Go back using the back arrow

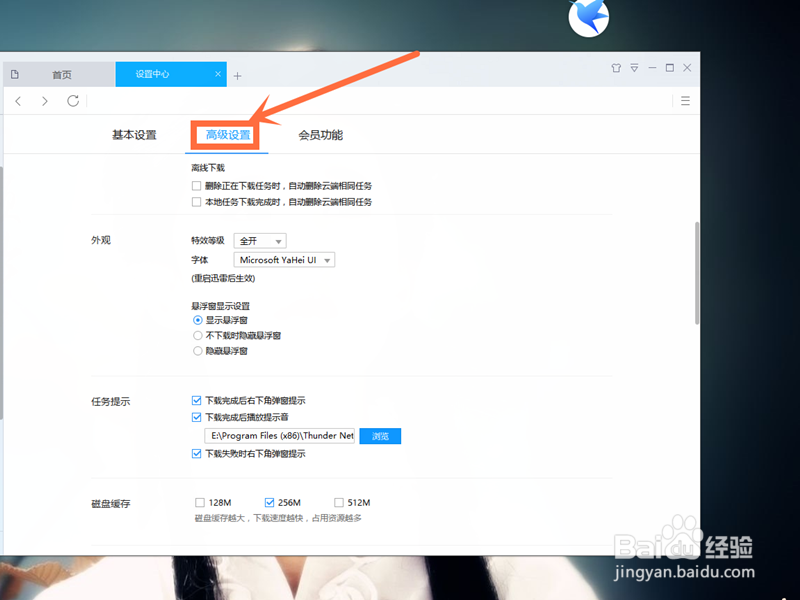pos(18,101)
